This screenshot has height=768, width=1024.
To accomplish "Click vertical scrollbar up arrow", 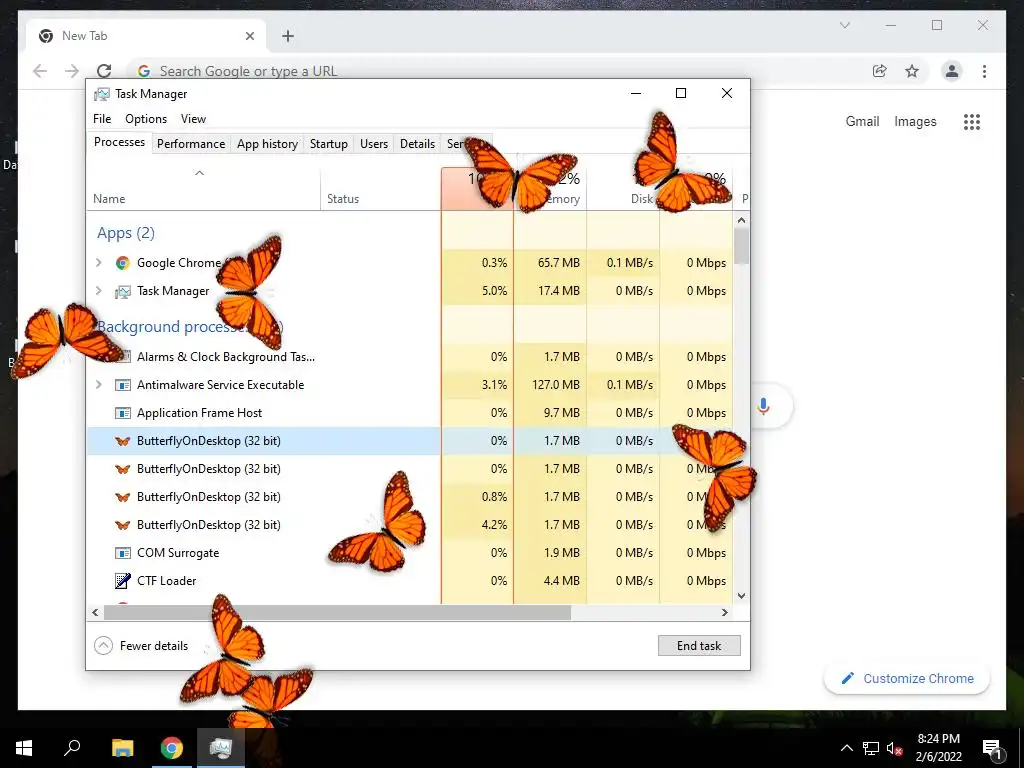I will click(741, 220).
